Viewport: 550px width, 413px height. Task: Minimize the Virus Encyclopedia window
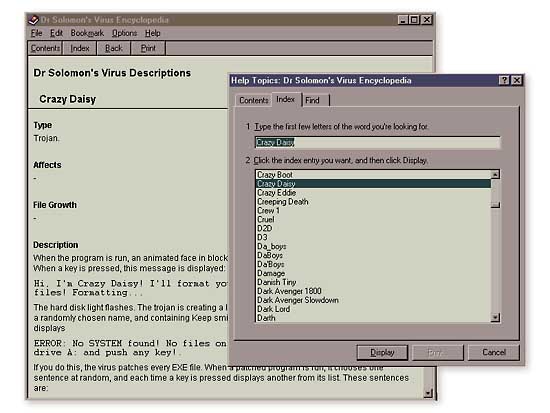[403, 20]
